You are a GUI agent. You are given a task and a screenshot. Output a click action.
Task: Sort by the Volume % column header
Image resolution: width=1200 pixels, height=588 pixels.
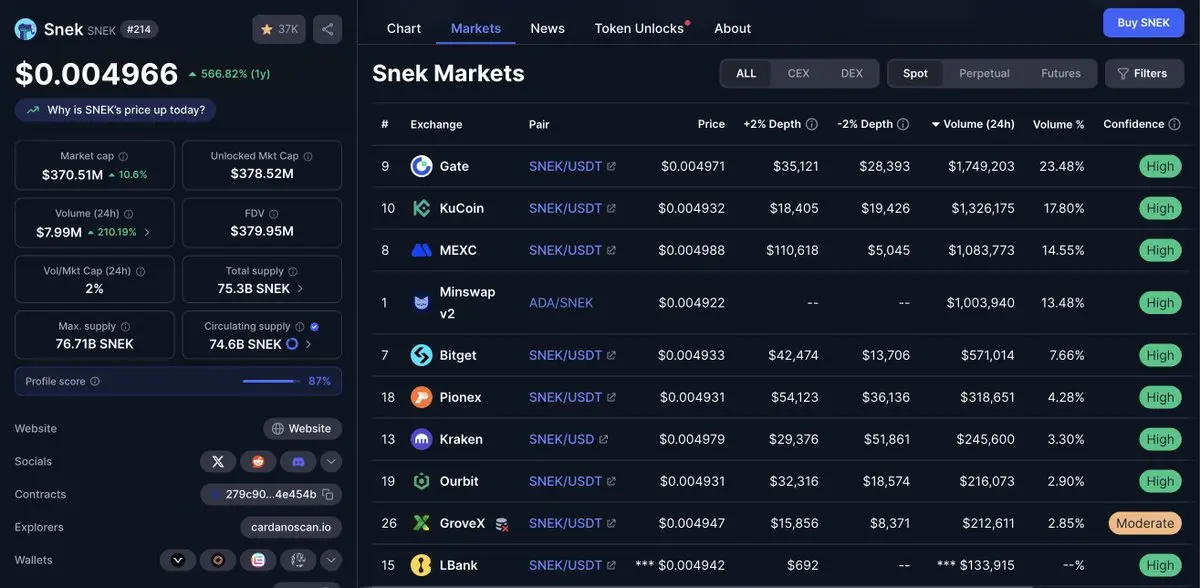[x=1058, y=124]
